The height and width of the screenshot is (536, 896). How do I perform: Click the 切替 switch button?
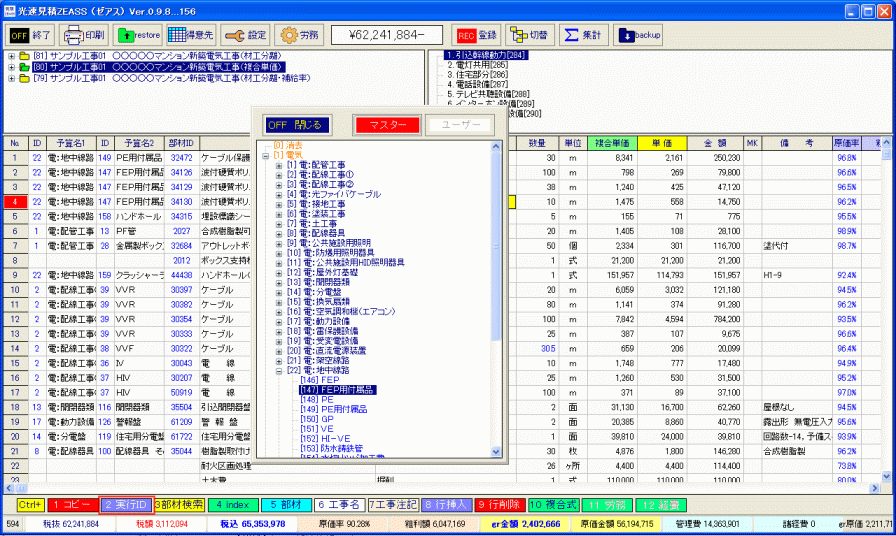[529, 35]
